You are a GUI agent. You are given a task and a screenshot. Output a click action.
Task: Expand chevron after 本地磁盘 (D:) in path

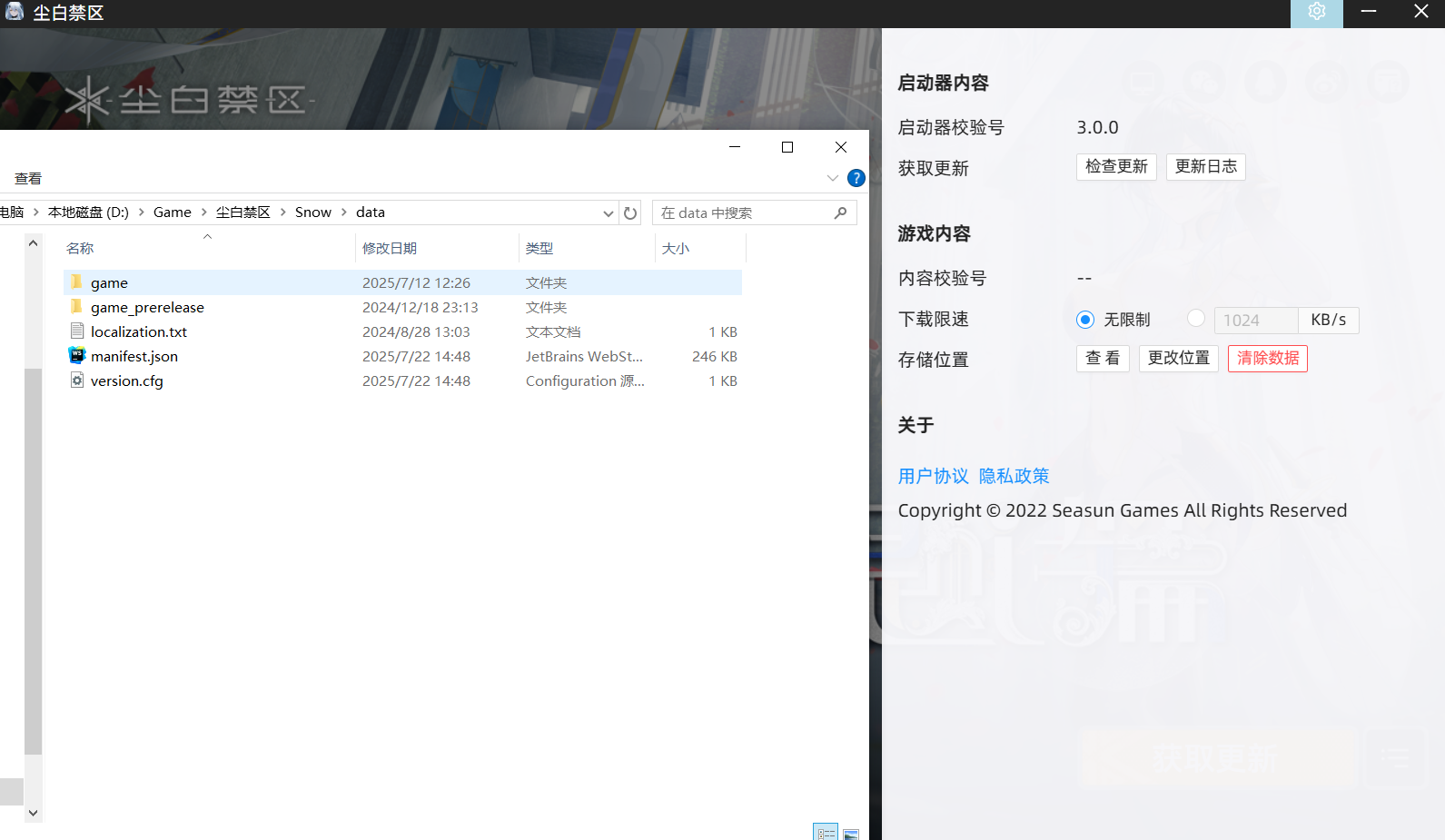(x=142, y=212)
